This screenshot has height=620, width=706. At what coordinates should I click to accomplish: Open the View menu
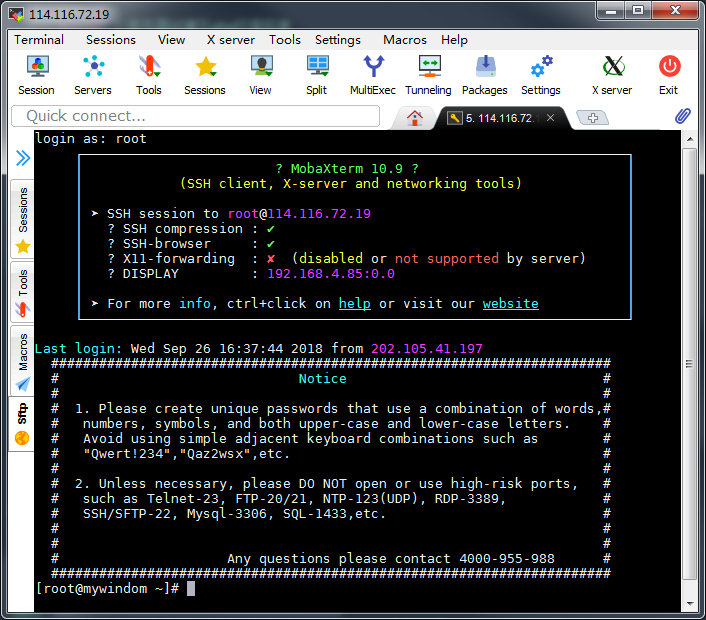click(x=171, y=40)
